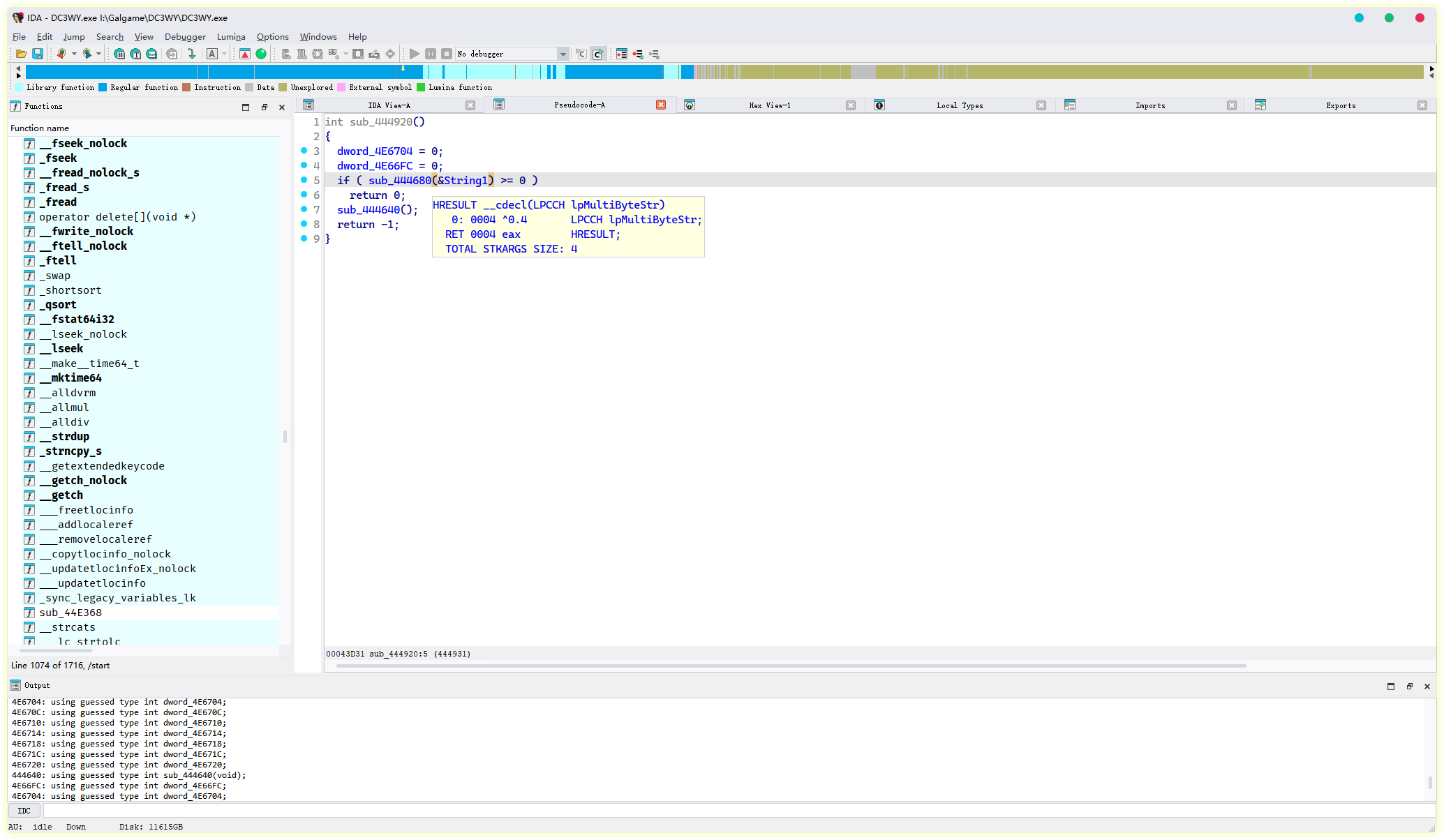Screen dimensions: 1444x840
Task: Click the green circle toolbar icon
Action: [x=261, y=54]
